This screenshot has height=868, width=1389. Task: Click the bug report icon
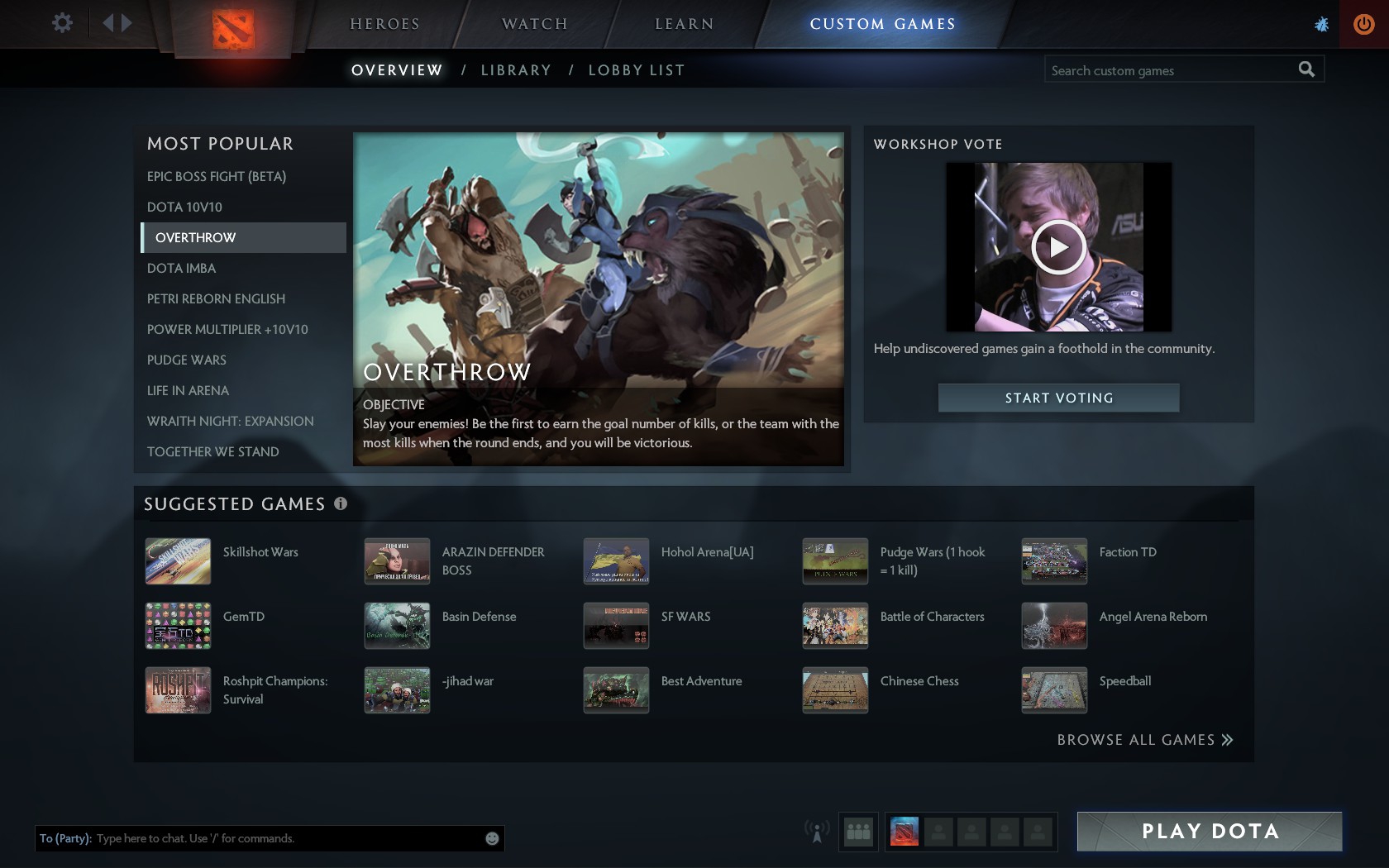(1321, 24)
